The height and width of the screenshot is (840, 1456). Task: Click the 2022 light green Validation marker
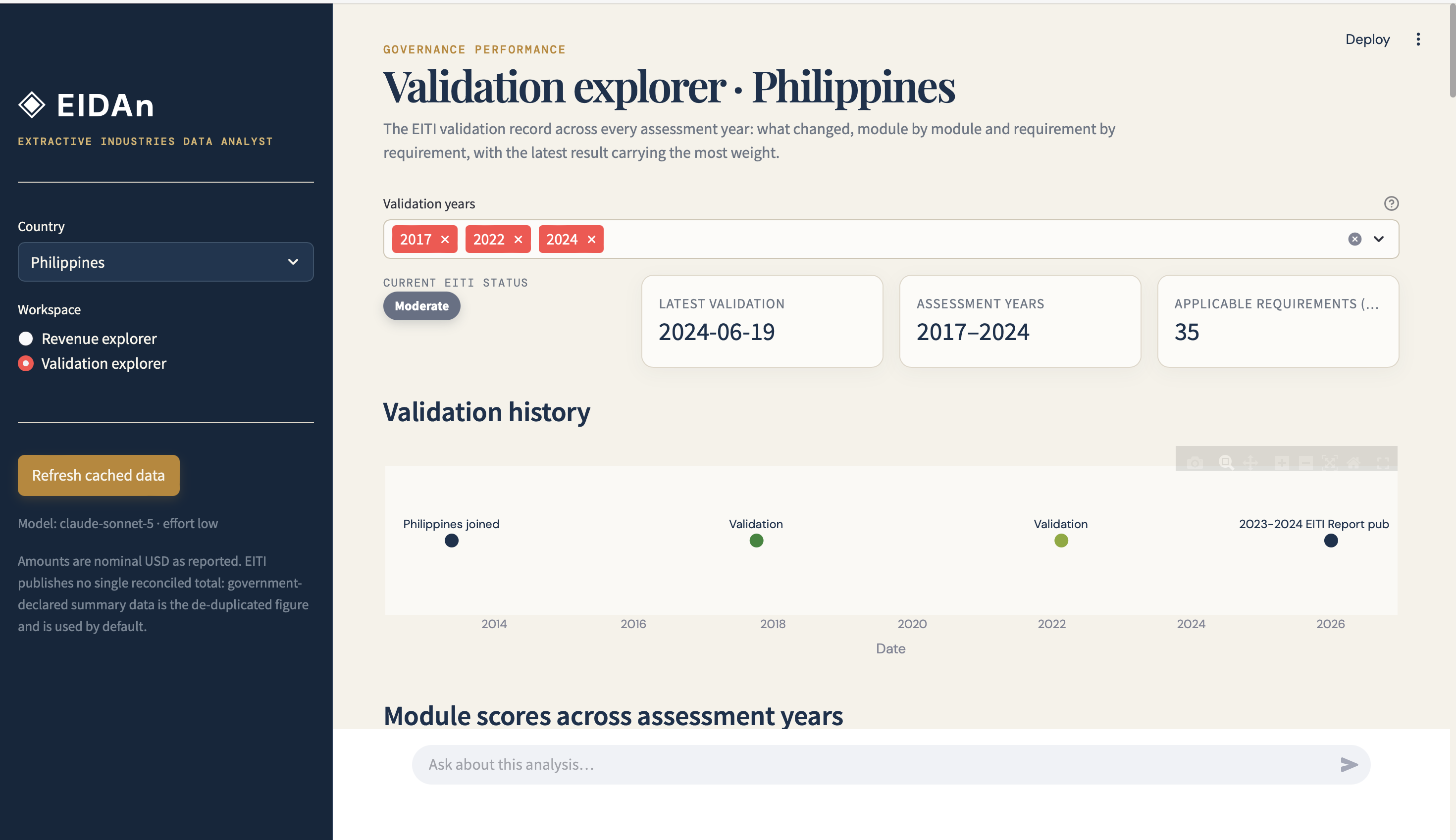click(1061, 541)
